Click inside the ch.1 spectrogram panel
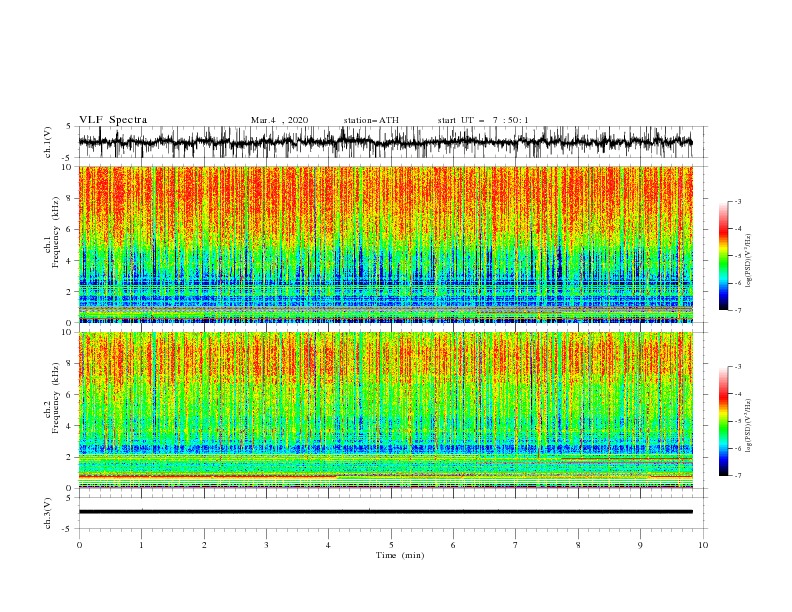Screen dimensions: 792x612 click(x=385, y=244)
